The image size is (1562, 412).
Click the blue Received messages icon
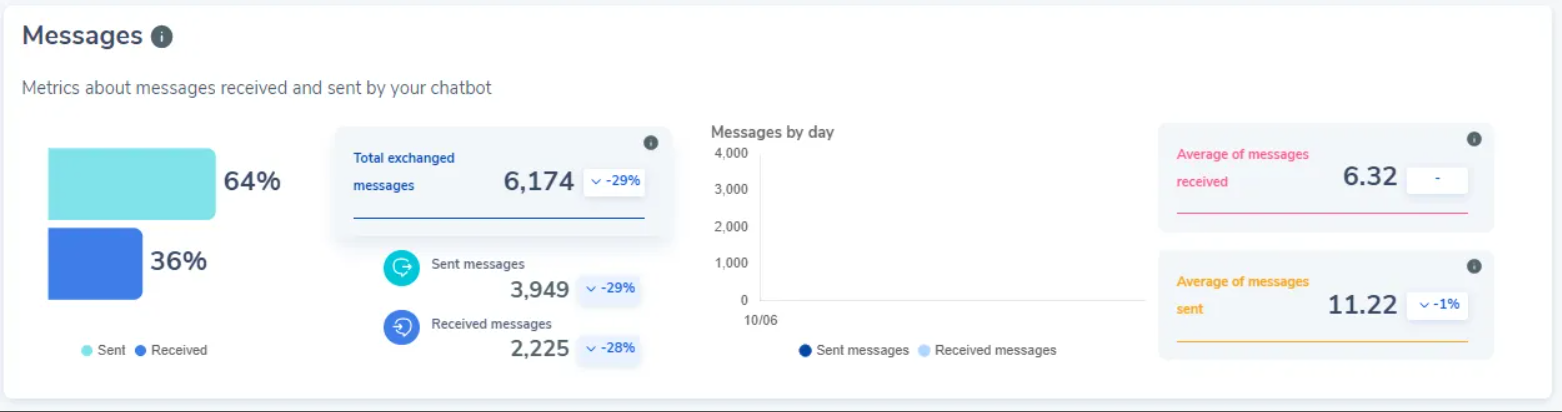(x=402, y=327)
